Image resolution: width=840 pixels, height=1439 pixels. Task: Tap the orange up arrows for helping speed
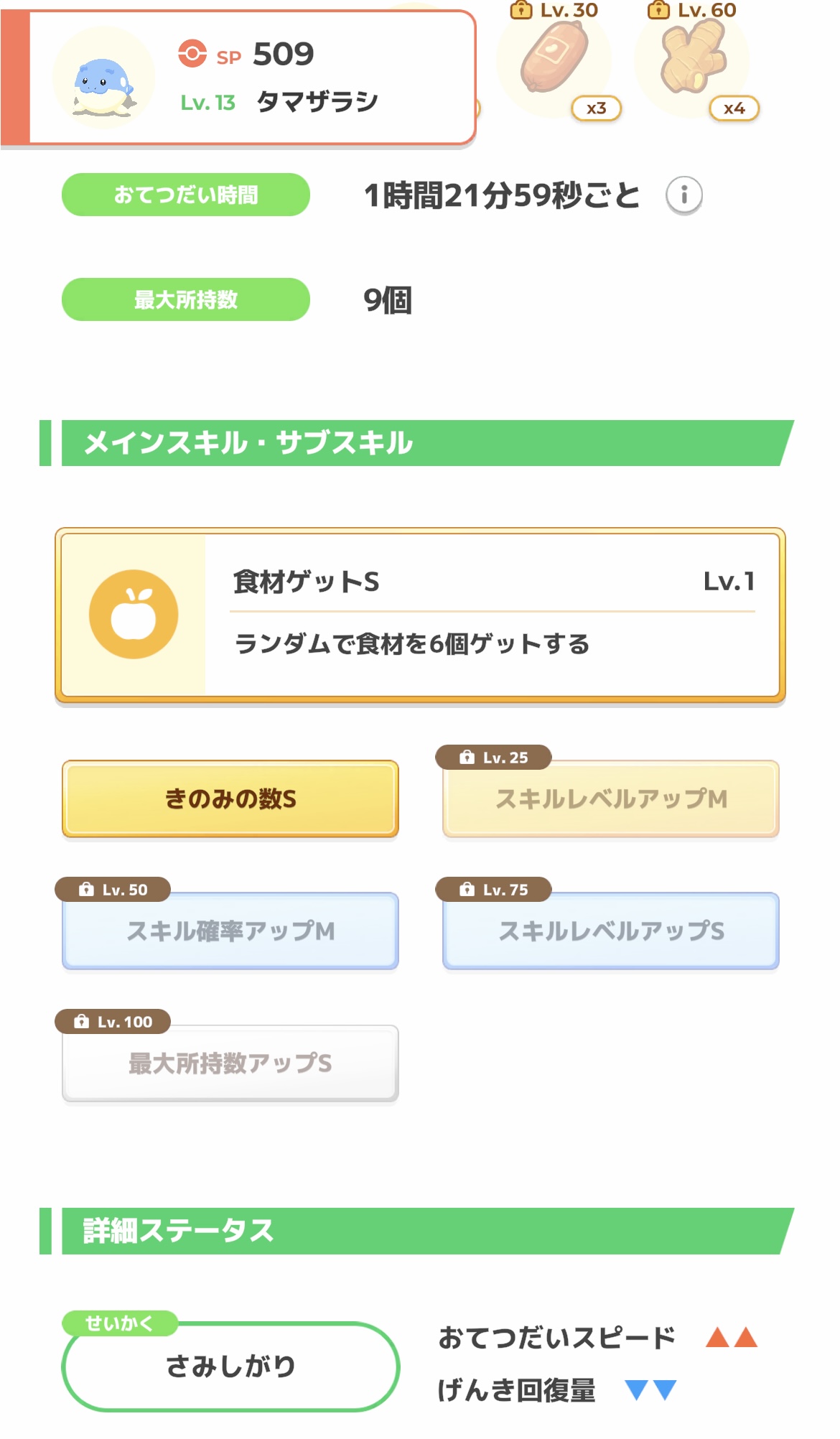tap(731, 1337)
